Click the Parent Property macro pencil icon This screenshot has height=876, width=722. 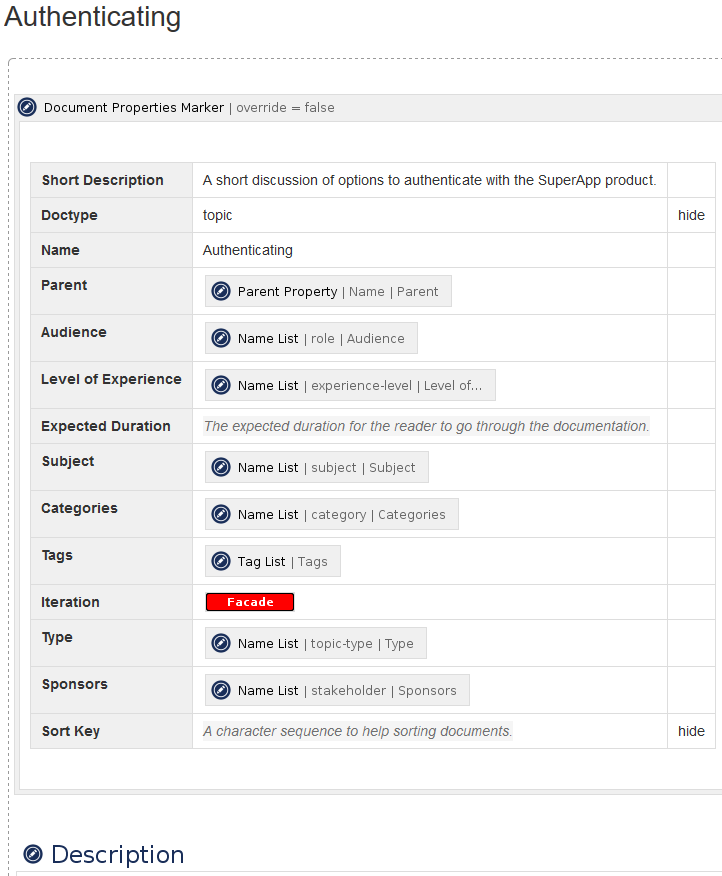[x=221, y=292]
